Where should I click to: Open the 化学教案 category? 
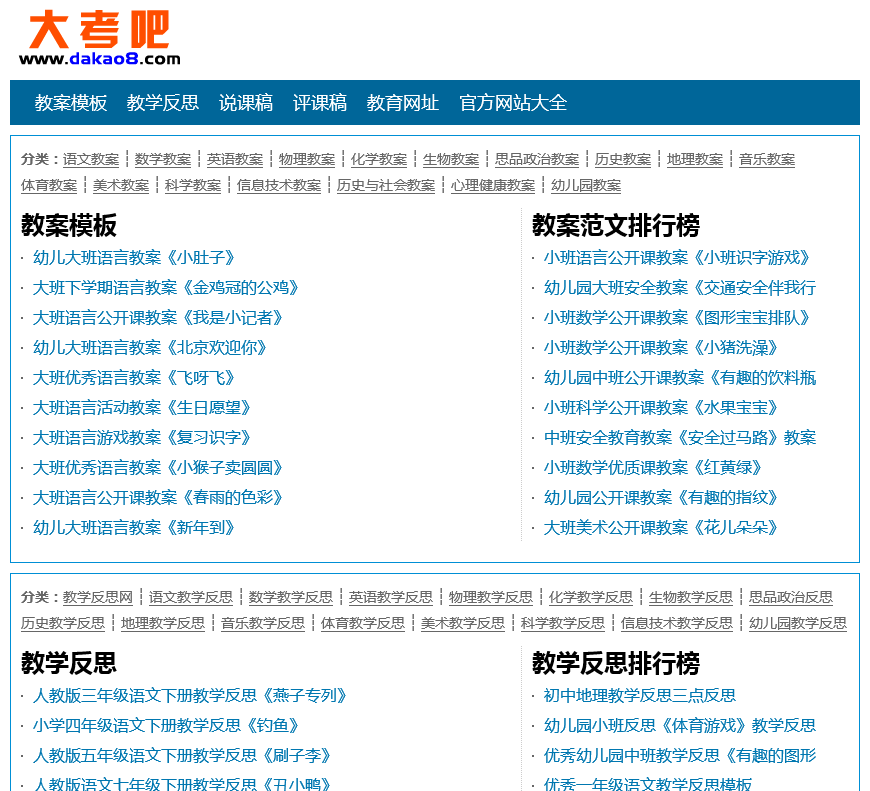(379, 159)
